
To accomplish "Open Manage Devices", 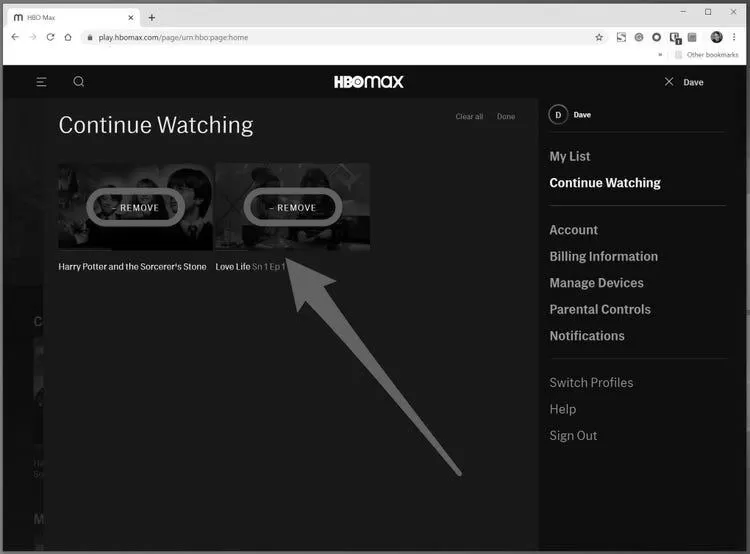I will pos(596,283).
